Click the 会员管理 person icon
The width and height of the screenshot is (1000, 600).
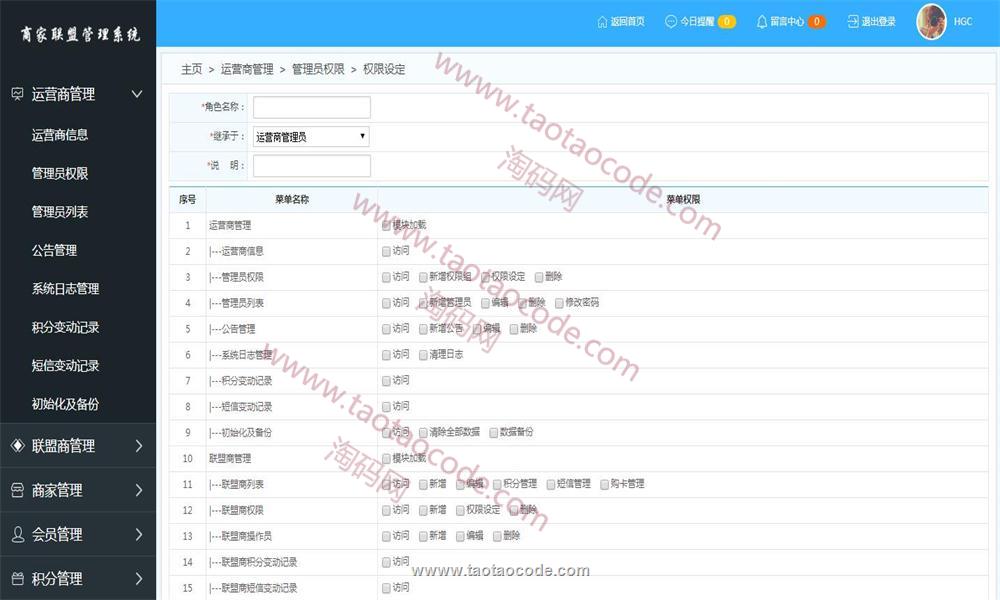[x=17, y=534]
